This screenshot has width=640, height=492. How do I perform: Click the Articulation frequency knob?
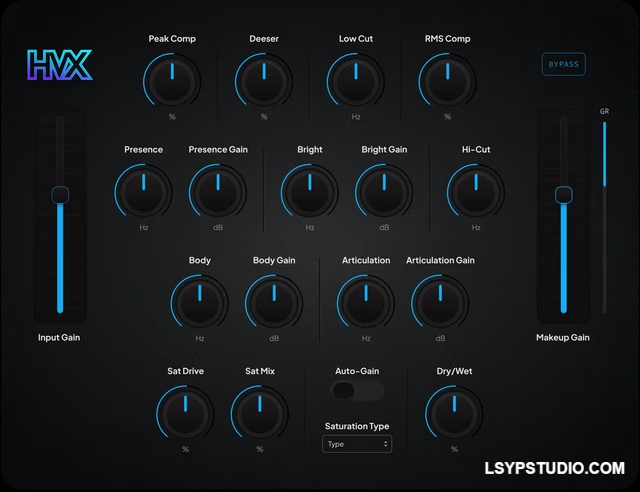tap(366, 303)
